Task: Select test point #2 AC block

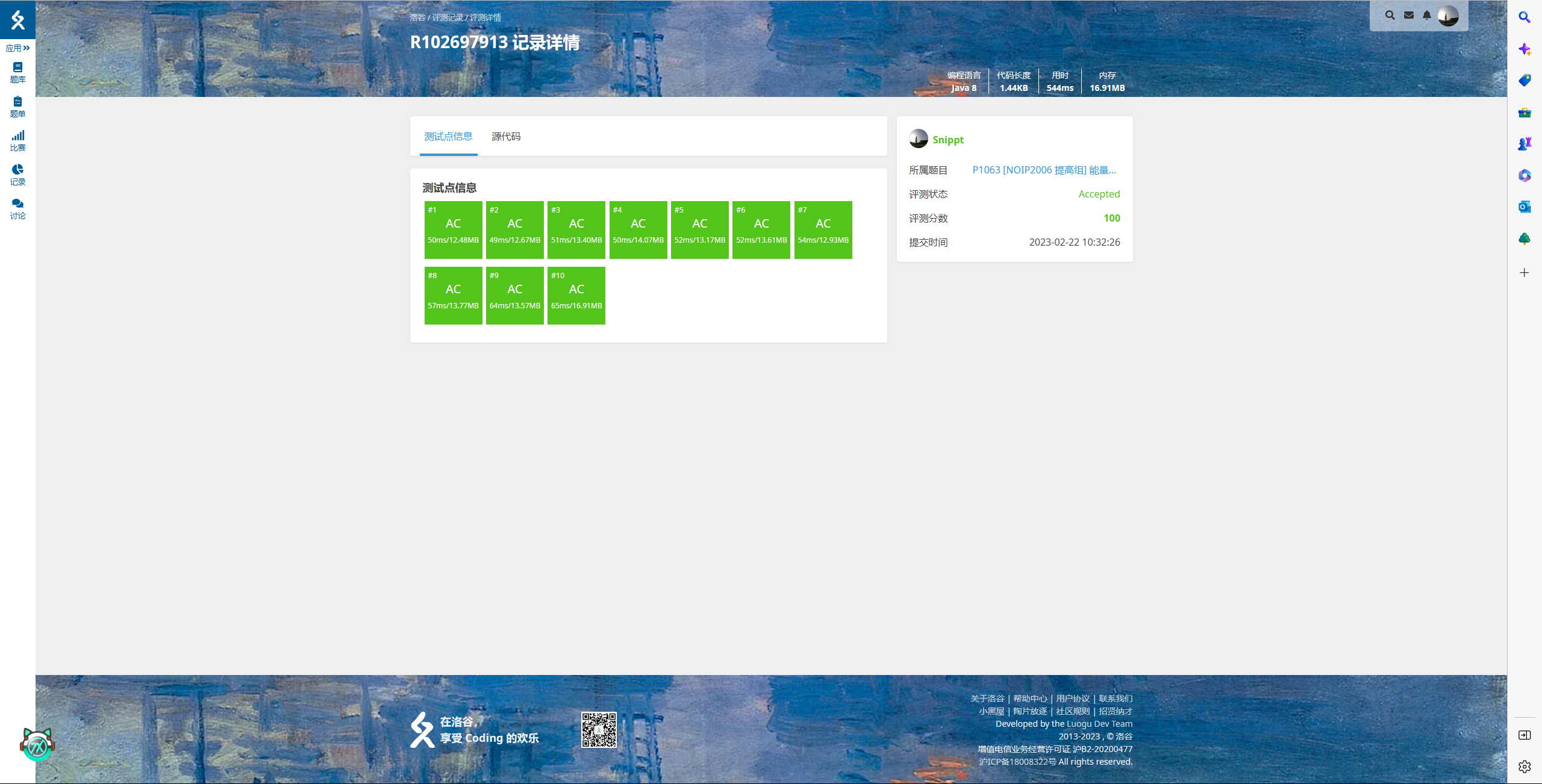Action: (x=515, y=230)
